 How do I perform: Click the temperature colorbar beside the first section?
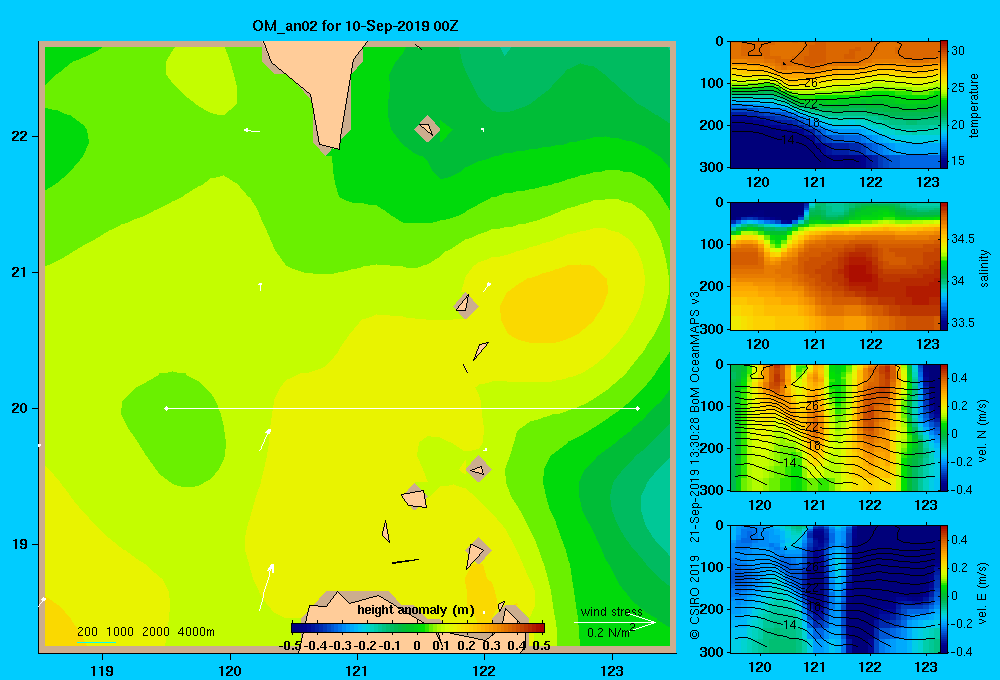[943, 104]
